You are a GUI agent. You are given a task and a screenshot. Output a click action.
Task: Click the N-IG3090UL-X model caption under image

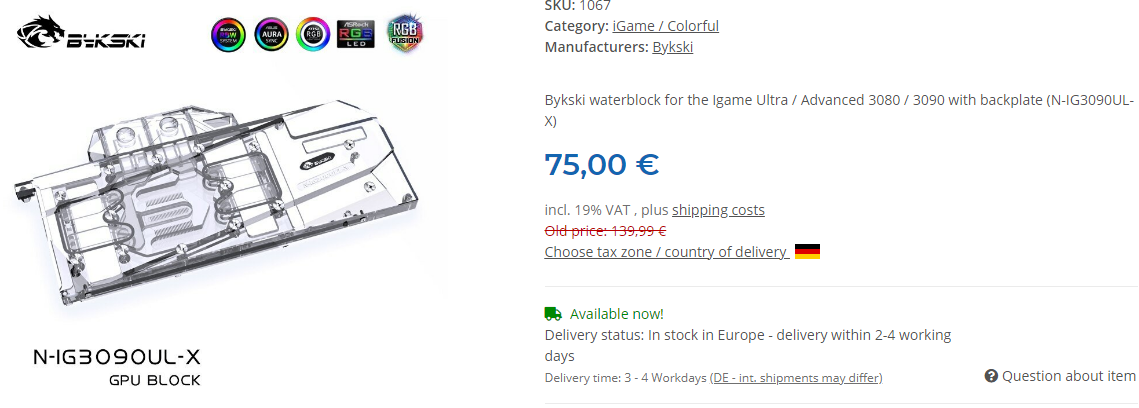117,357
